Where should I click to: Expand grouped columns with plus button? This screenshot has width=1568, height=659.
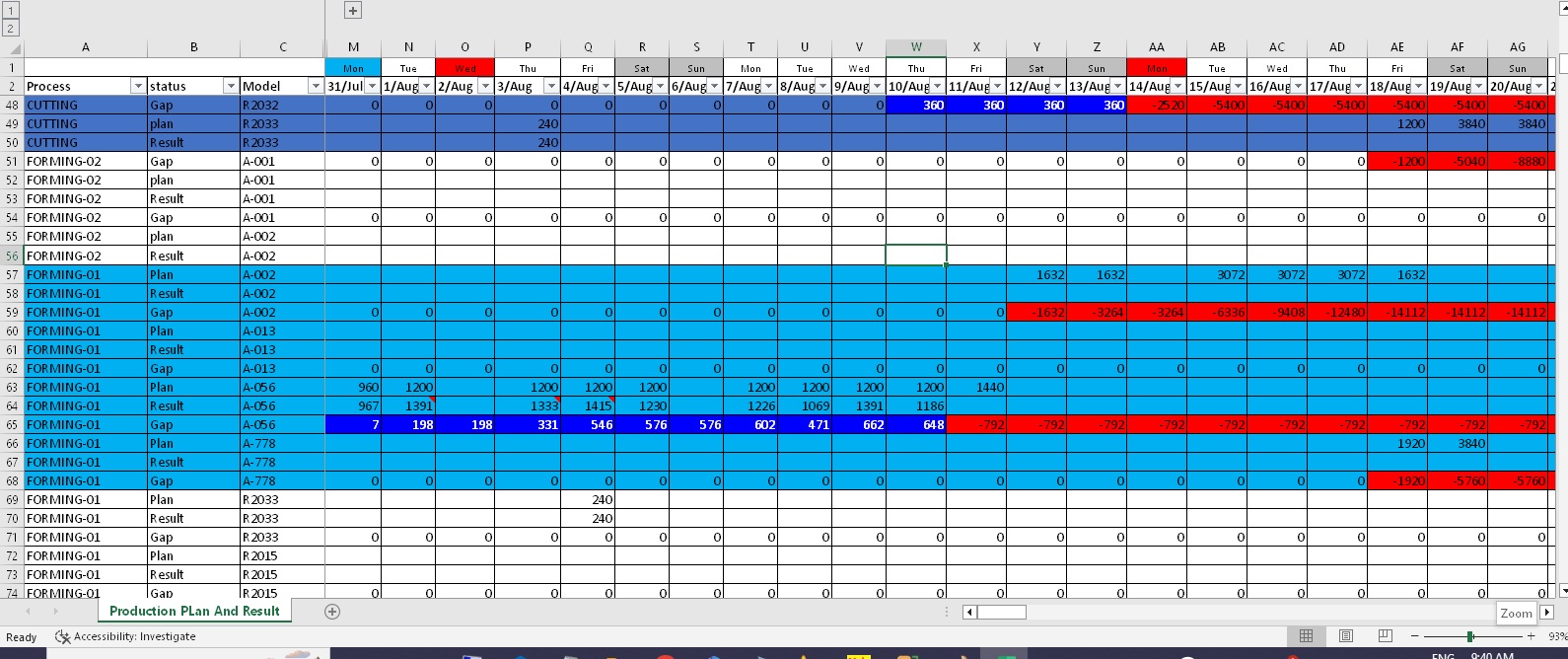tap(353, 10)
